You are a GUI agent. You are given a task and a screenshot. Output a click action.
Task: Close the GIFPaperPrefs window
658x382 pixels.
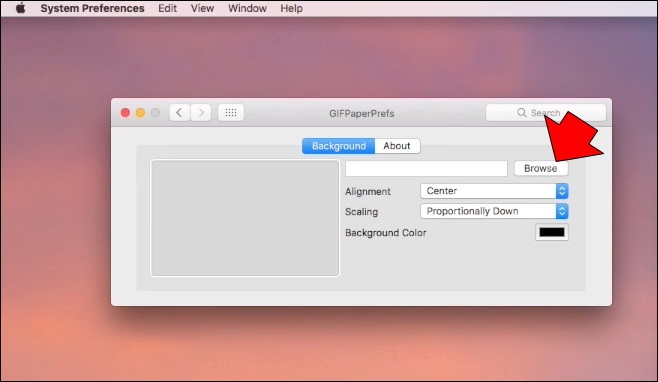(125, 113)
